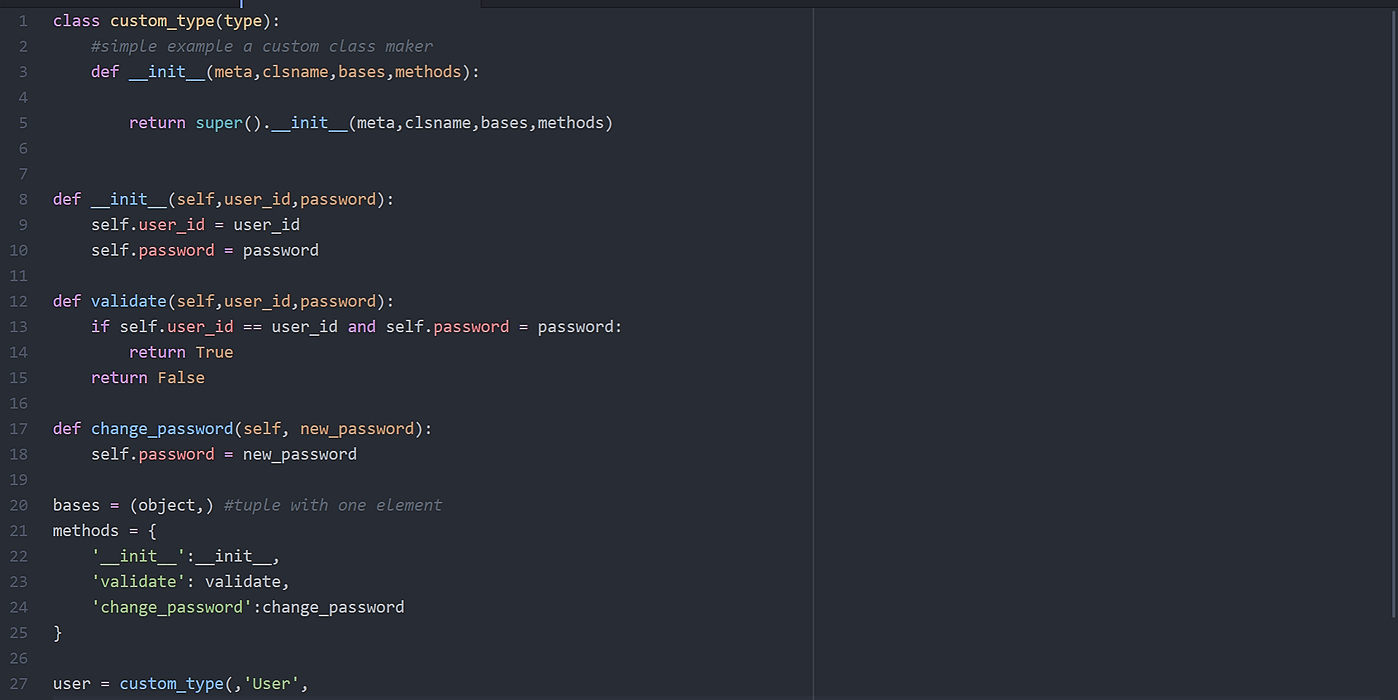Click the 'change_password' string key on line 24
This screenshot has height=700, width=1398.
[x=171, y=607]
